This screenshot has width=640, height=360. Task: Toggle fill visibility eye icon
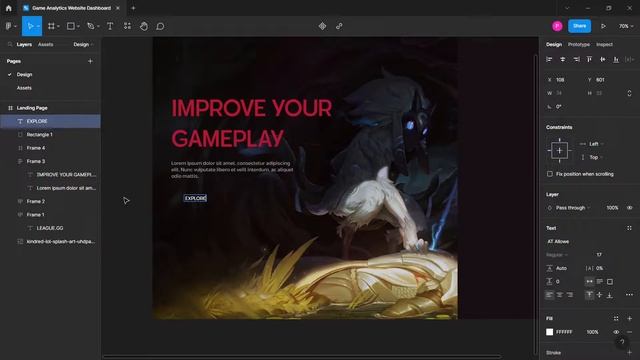[616, 332]
